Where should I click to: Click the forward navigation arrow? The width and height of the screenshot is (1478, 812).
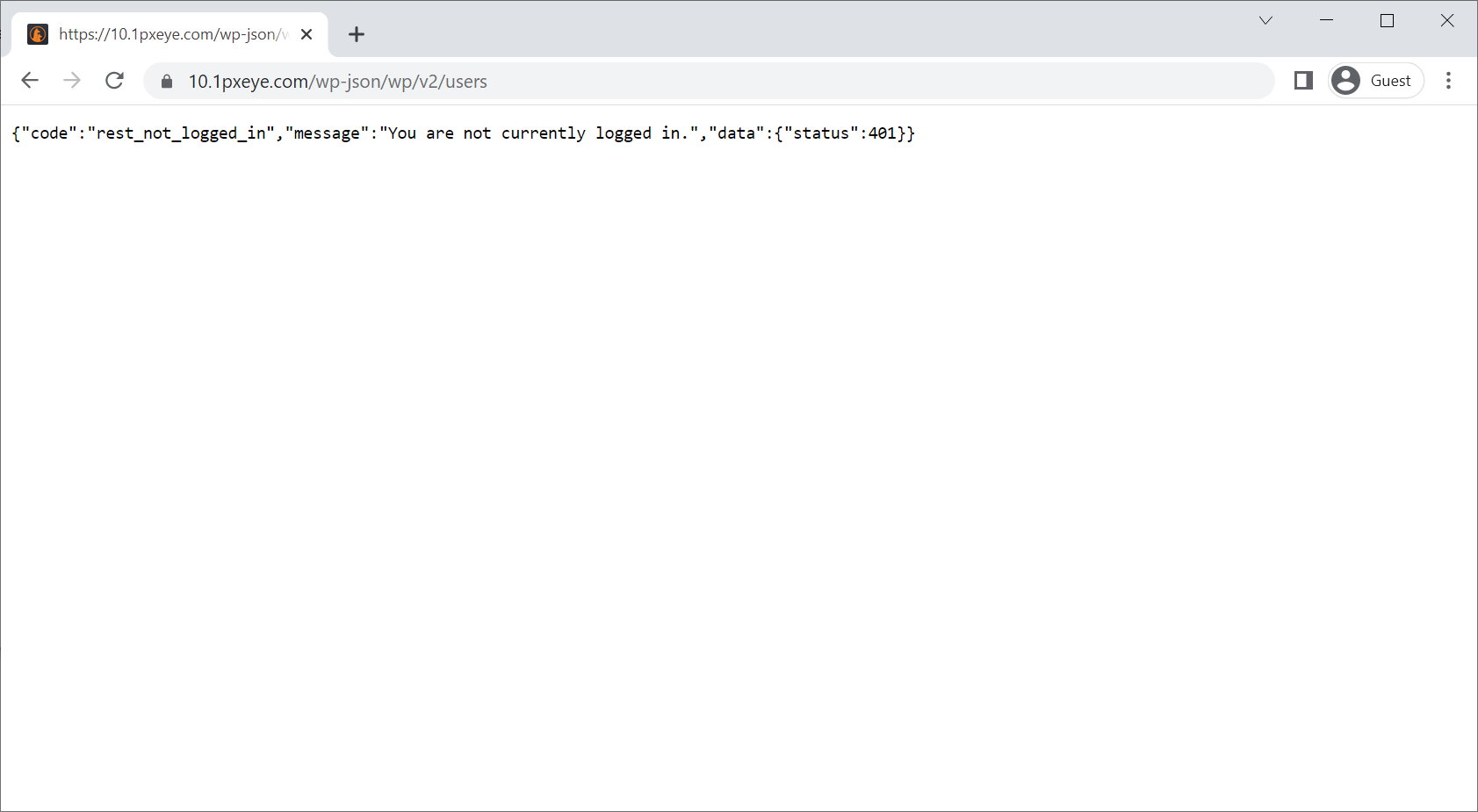(72, 81)
